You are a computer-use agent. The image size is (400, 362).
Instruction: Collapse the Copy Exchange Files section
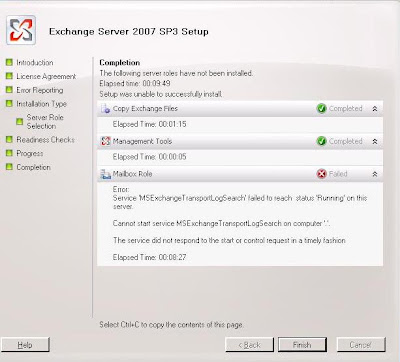coord(375,109)
